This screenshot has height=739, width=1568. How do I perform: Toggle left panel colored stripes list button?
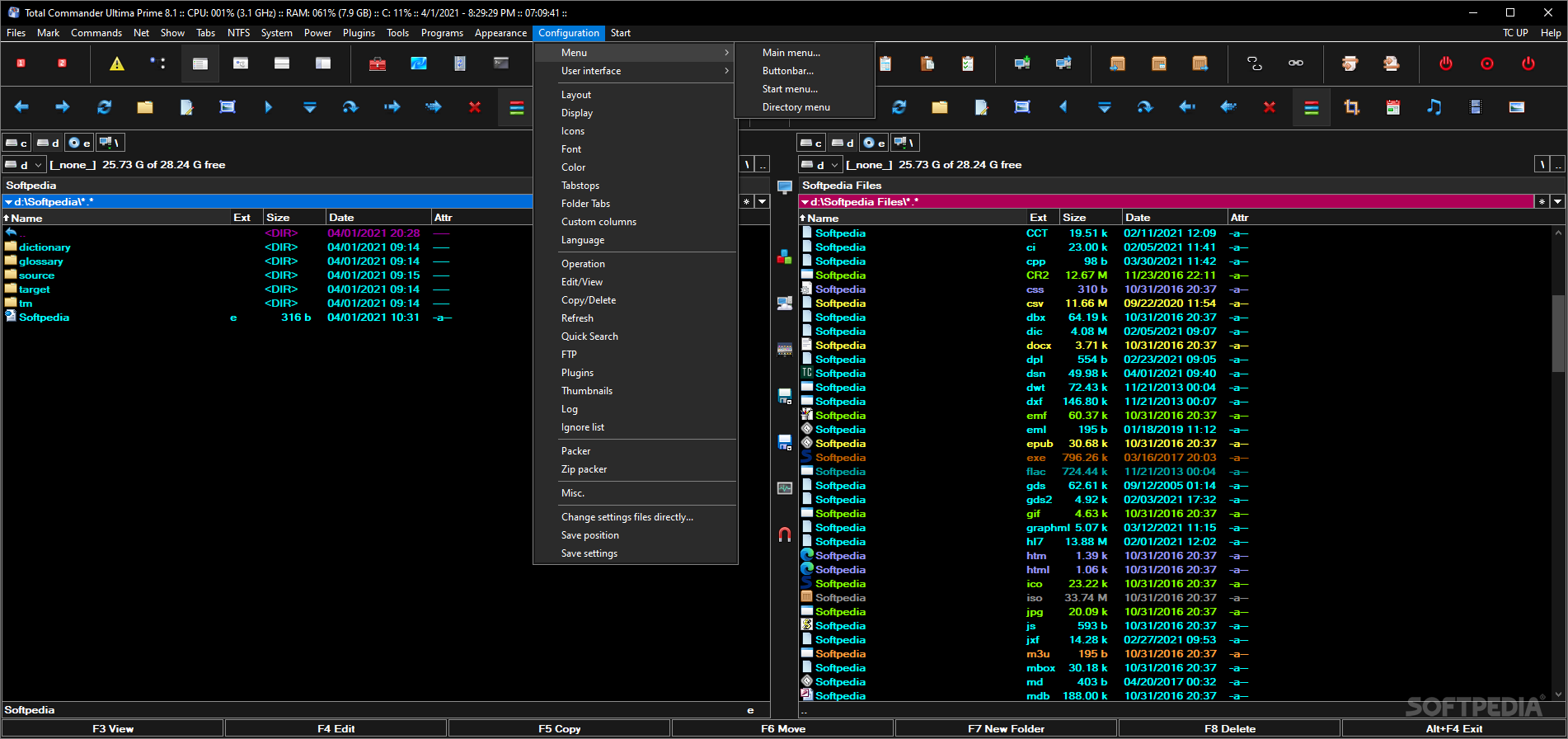pos(517,107)
